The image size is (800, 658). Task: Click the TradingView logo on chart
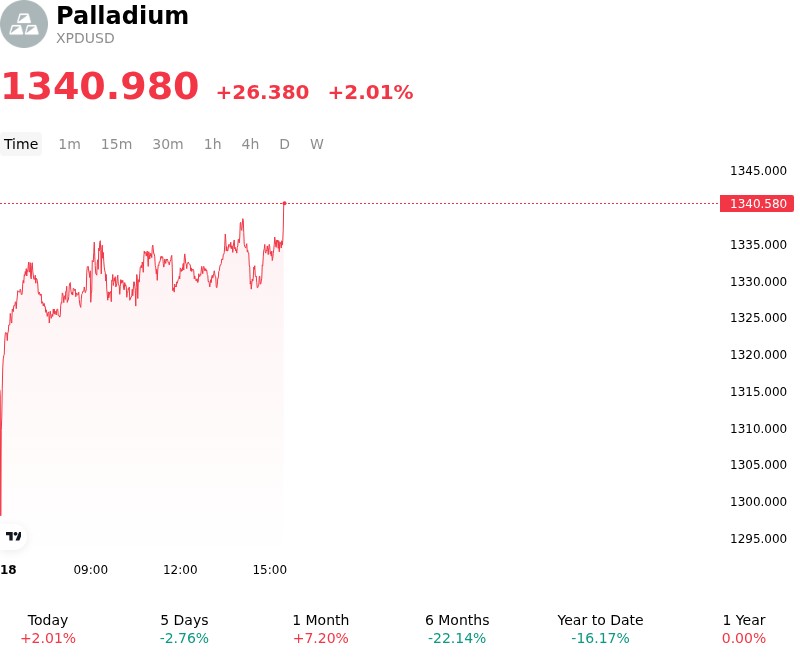pos(13,536)
